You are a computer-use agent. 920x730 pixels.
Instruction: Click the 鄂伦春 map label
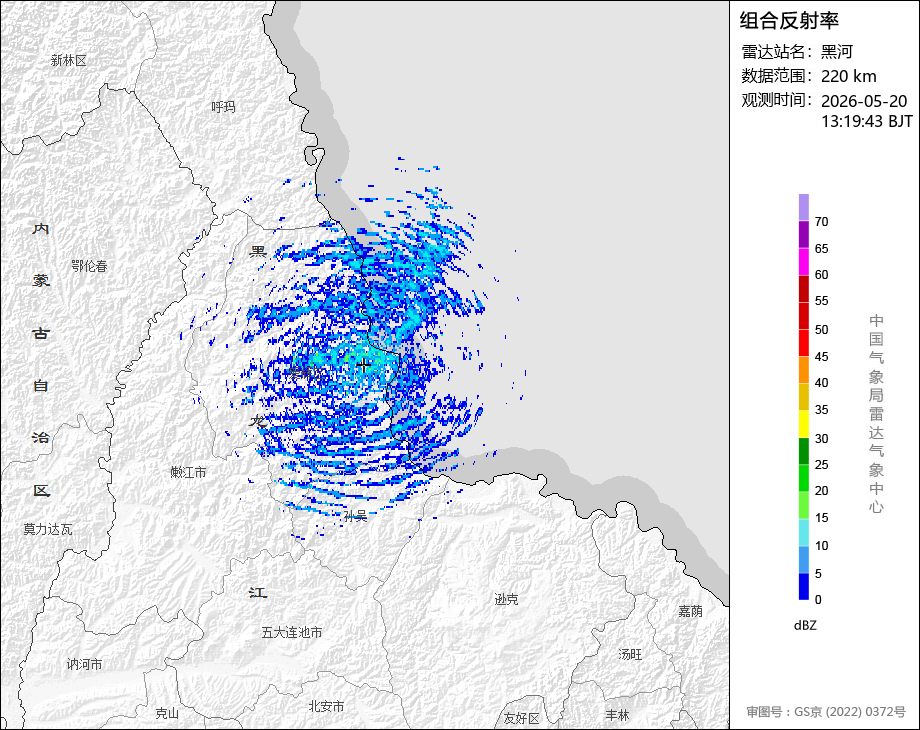click(90, 266)
